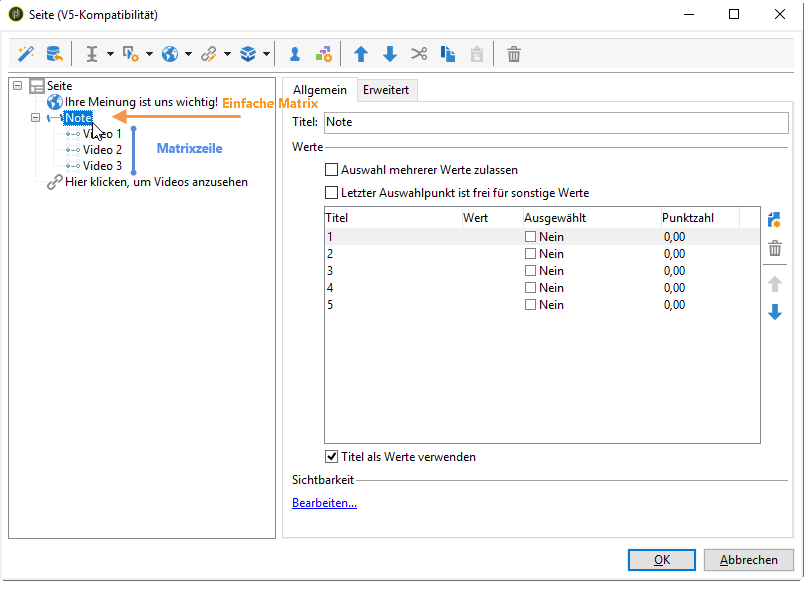Click the blue person icon
This screenshot has height=591, width=812.
tap(295, 54)
